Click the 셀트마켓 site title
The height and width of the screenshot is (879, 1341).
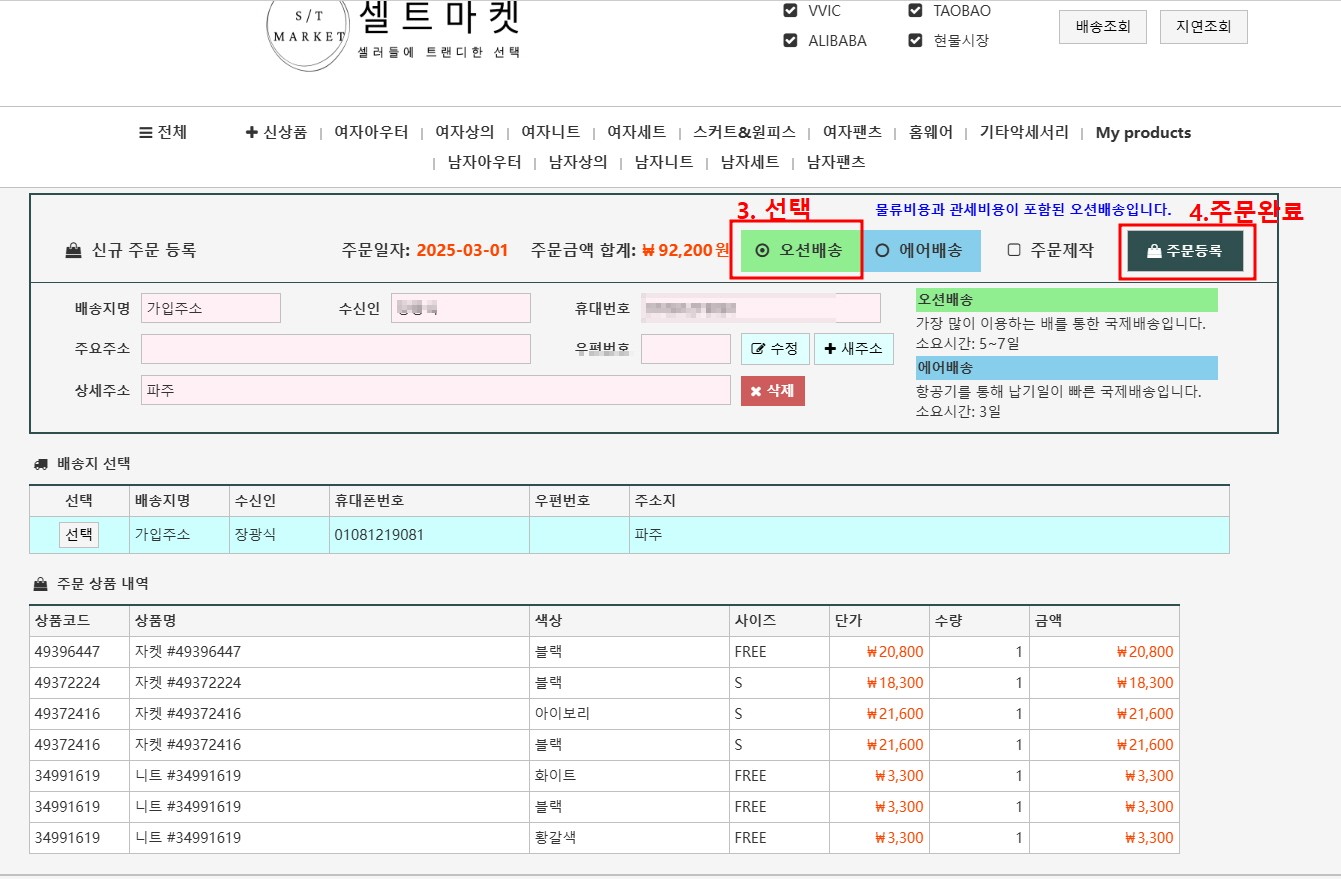click(x=439, y=16)
